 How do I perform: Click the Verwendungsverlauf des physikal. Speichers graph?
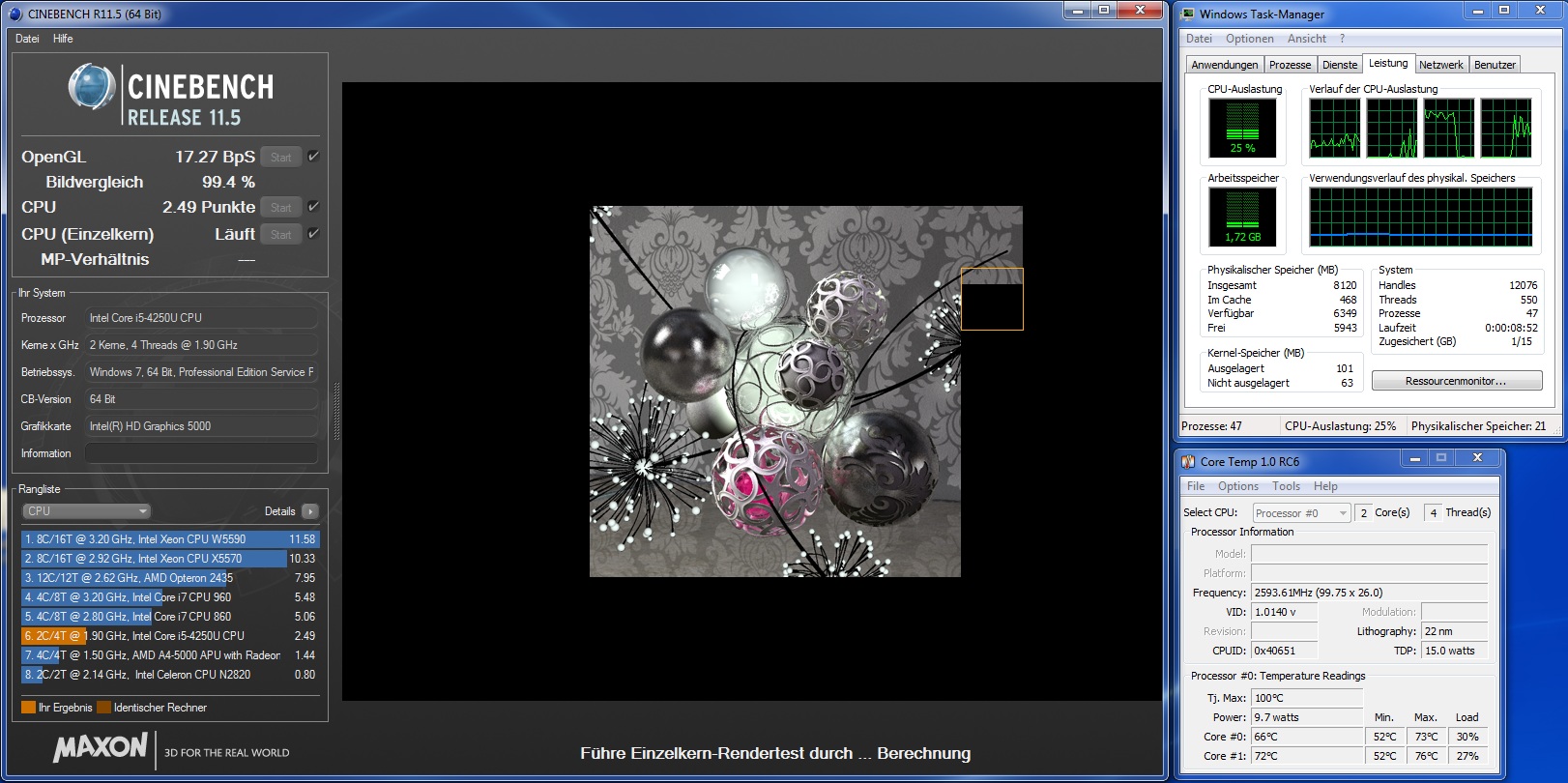tap(1420, 217)
